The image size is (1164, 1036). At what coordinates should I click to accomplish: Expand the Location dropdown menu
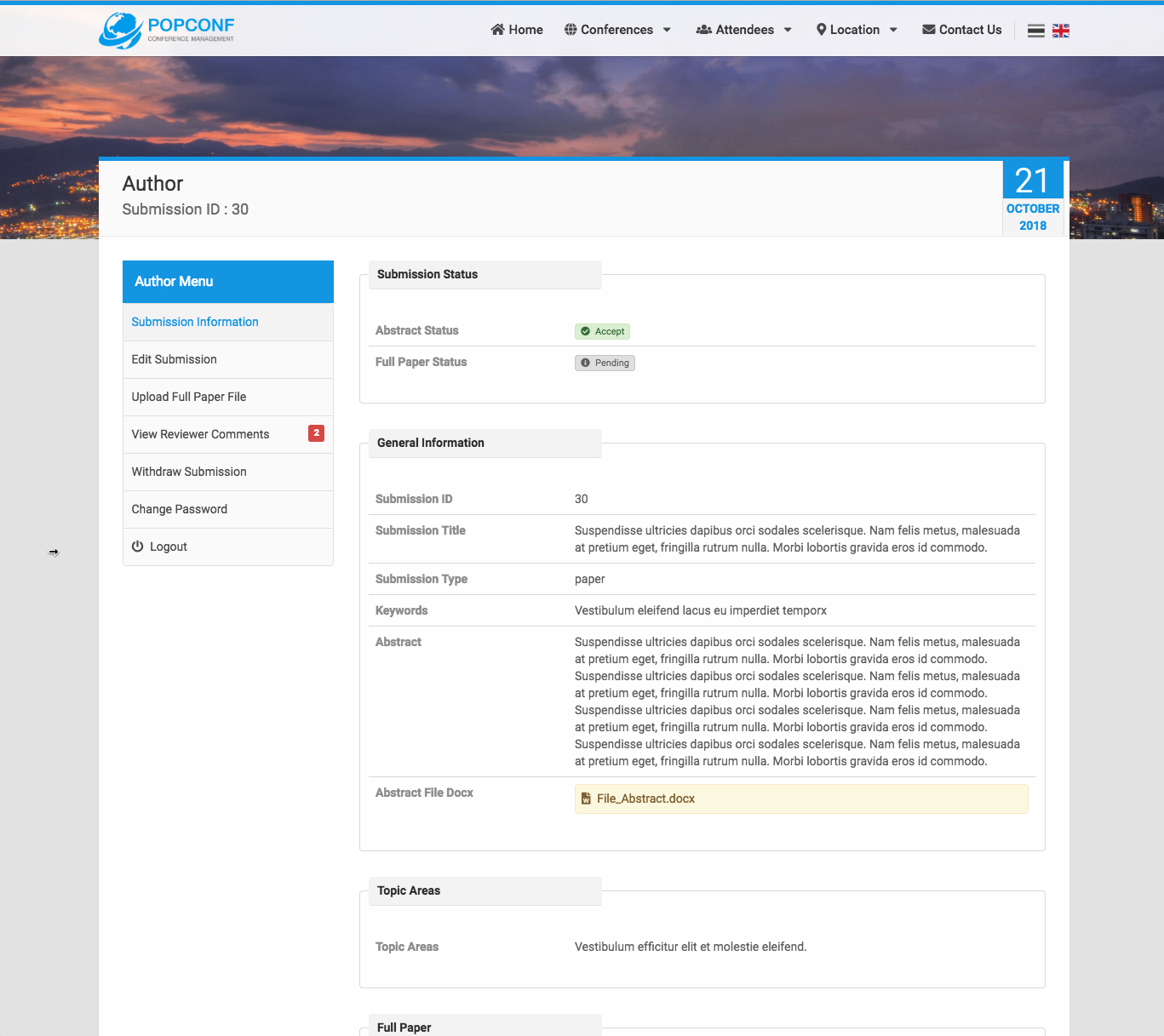point(857,30)
